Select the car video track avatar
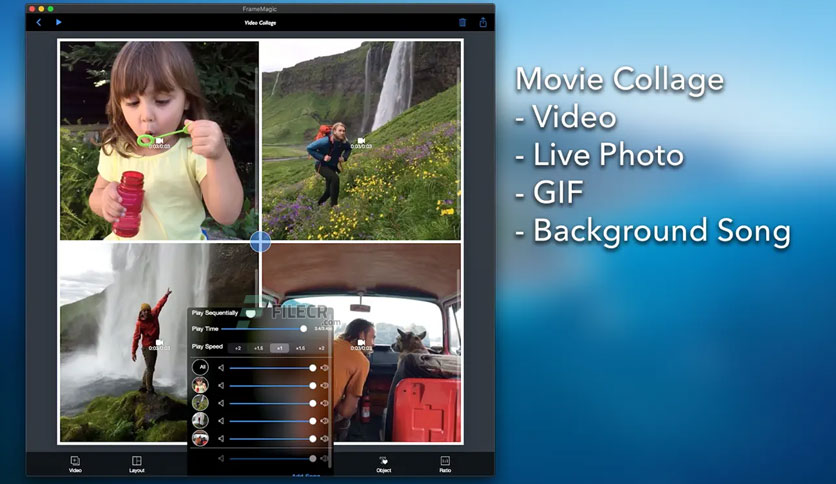Image resolution: width=836 pixels, height=484 pixels. pyautogui.click(x=200, y=438)
